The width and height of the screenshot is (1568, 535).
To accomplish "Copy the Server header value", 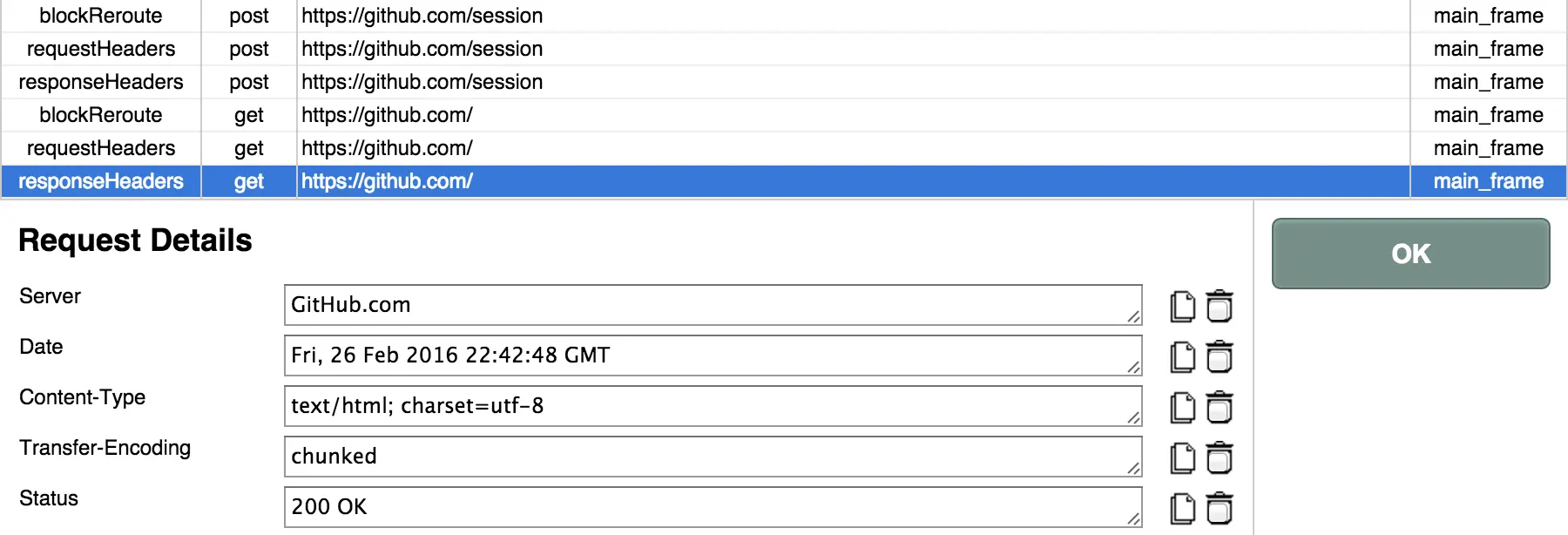I will click(1182, 306).
